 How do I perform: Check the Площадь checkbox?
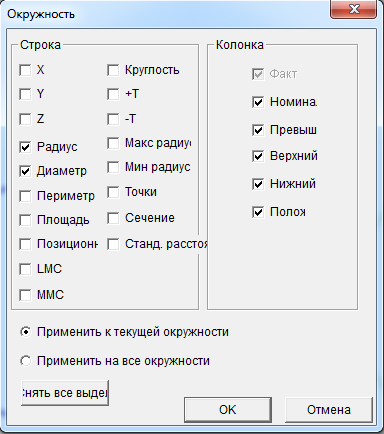pyautogui.click(x=25, y=220)
